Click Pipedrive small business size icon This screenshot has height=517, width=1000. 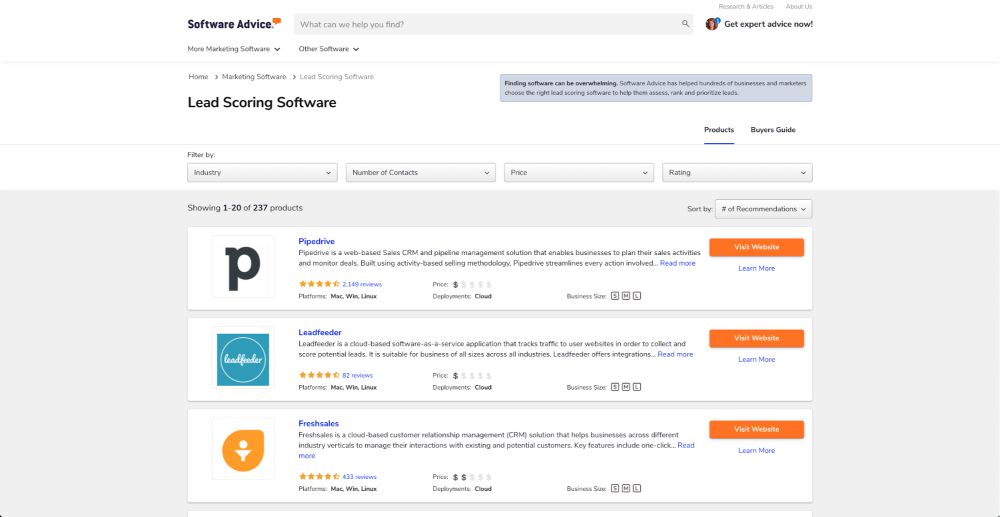tap(615, 296)
